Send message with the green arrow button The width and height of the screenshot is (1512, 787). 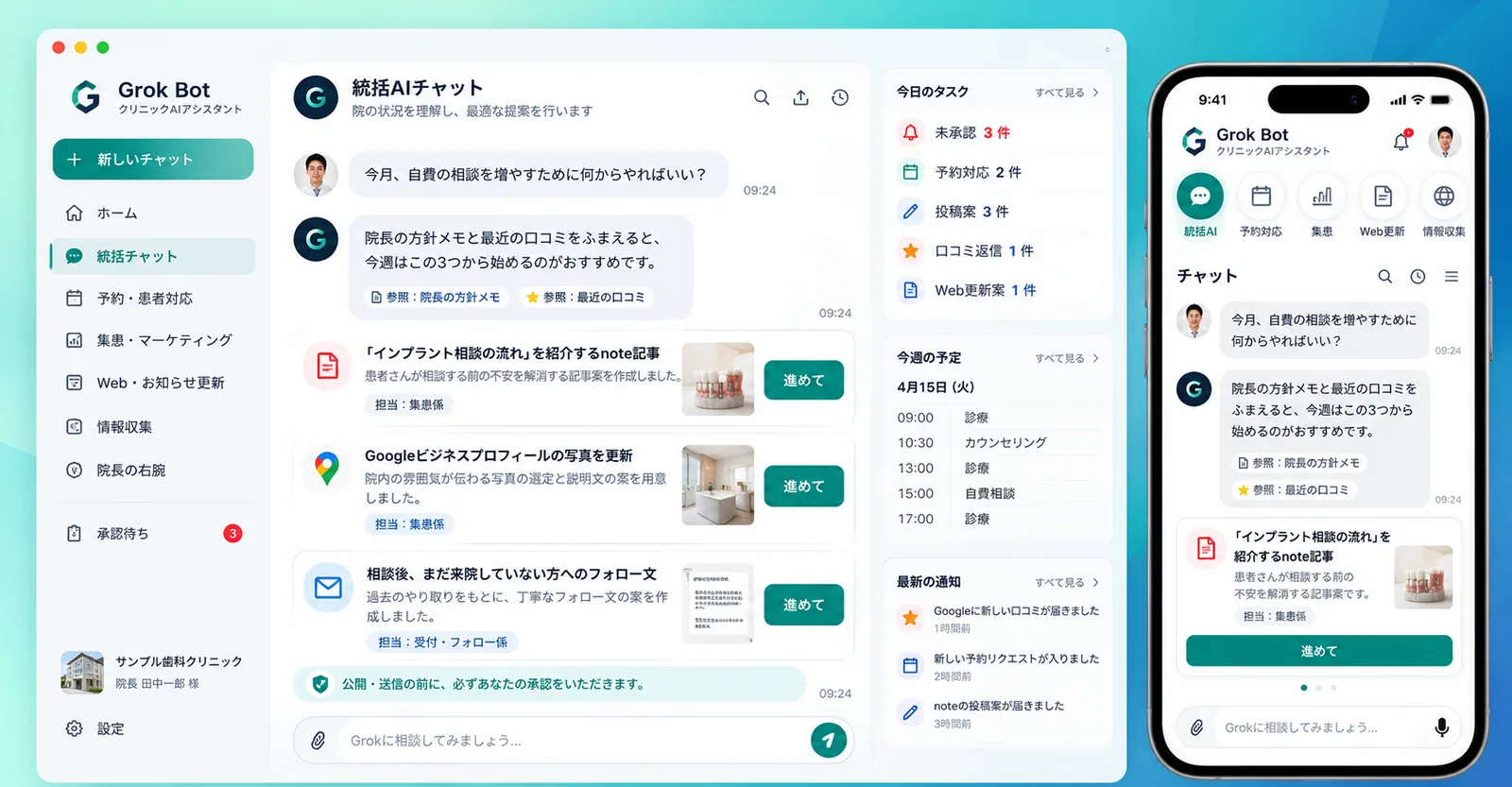click(829, 740)
